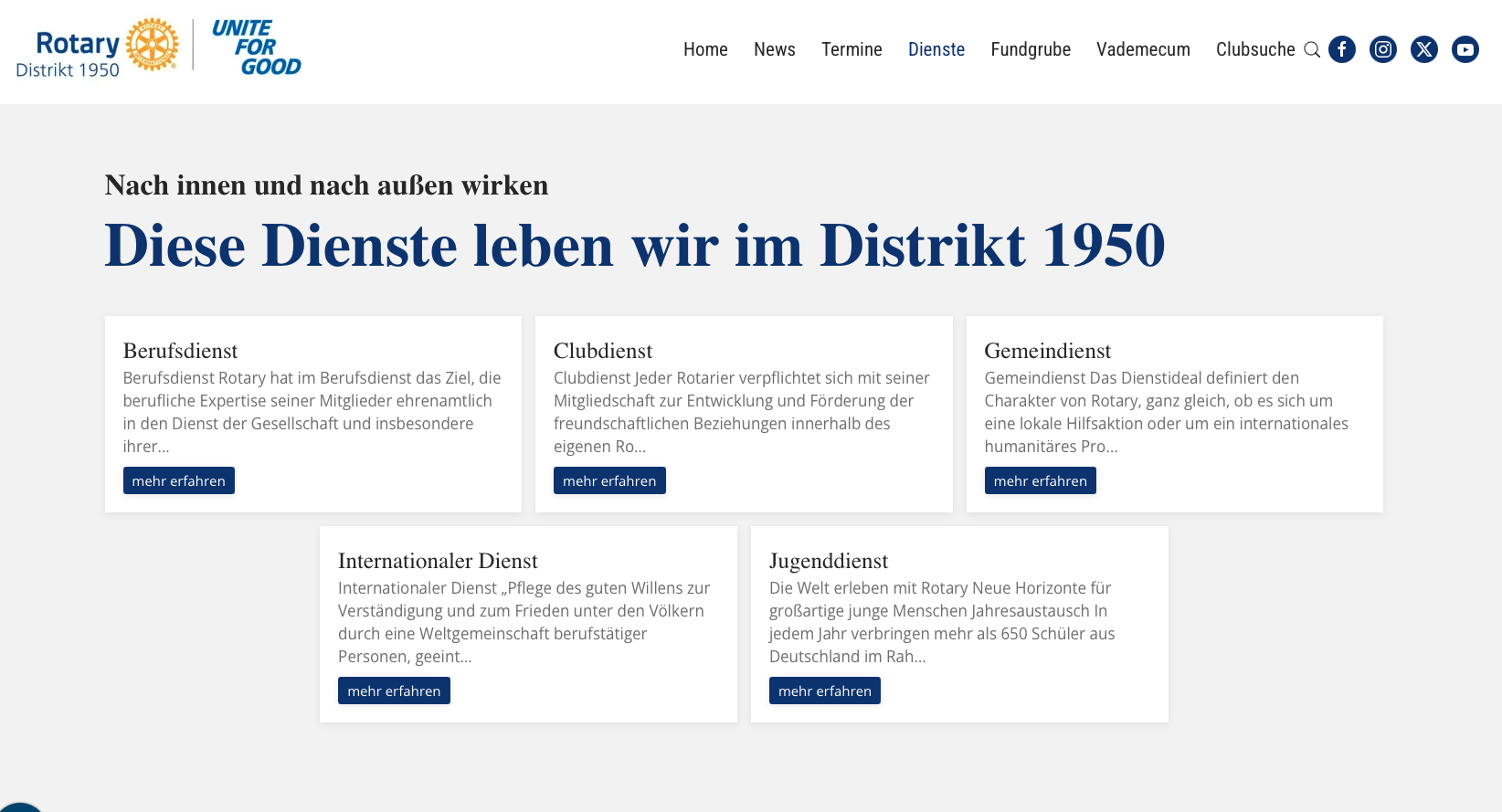
Task: Open the Termine navigation item
Action: (x=851, y=49)
